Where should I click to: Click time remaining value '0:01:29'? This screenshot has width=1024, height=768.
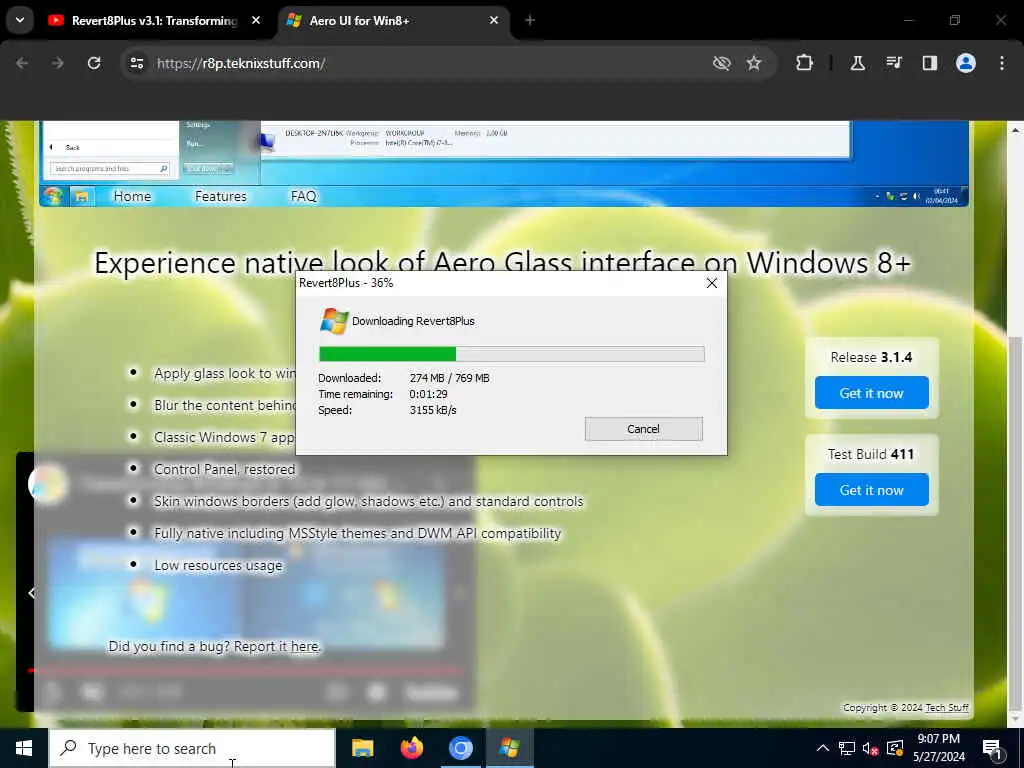pos(428,394)
